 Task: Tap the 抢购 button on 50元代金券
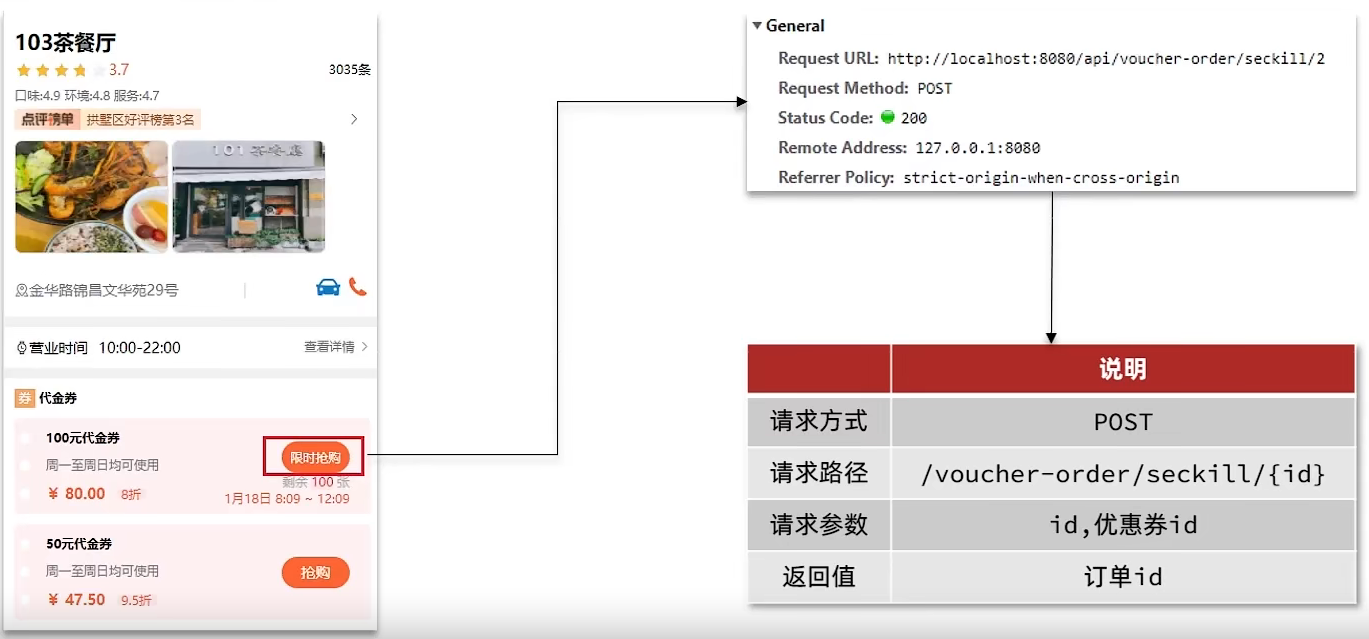[315, 573]
